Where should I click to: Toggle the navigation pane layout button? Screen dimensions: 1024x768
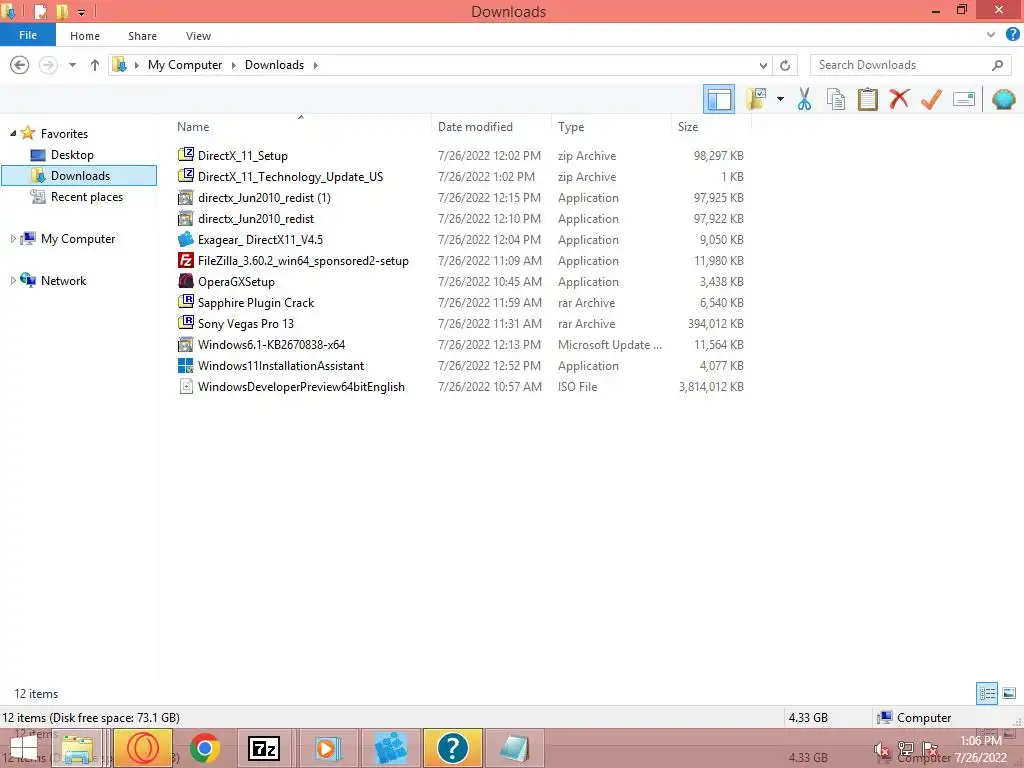coord(719,99)
